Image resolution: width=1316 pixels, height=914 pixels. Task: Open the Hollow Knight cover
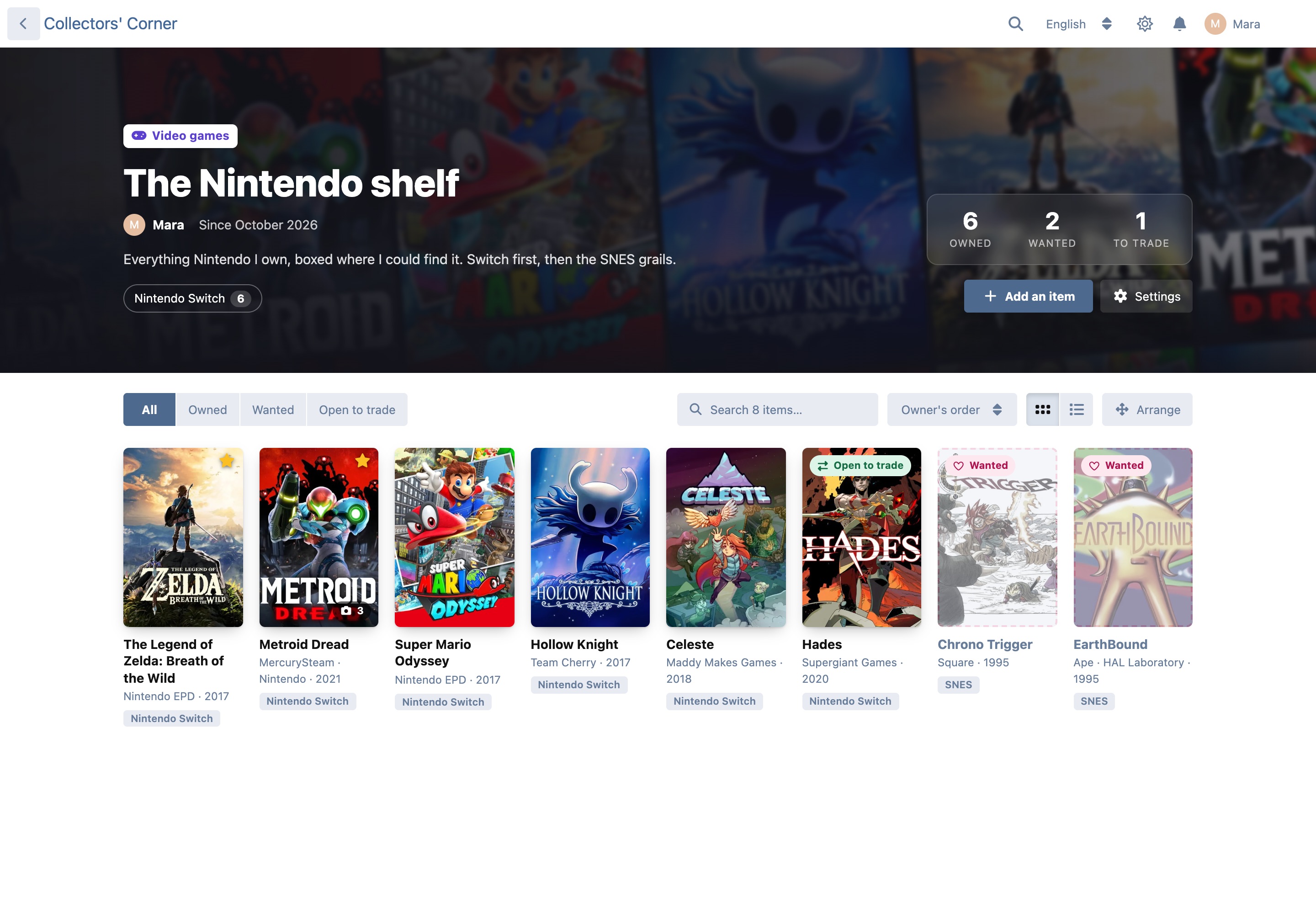[x=590, y=537]
